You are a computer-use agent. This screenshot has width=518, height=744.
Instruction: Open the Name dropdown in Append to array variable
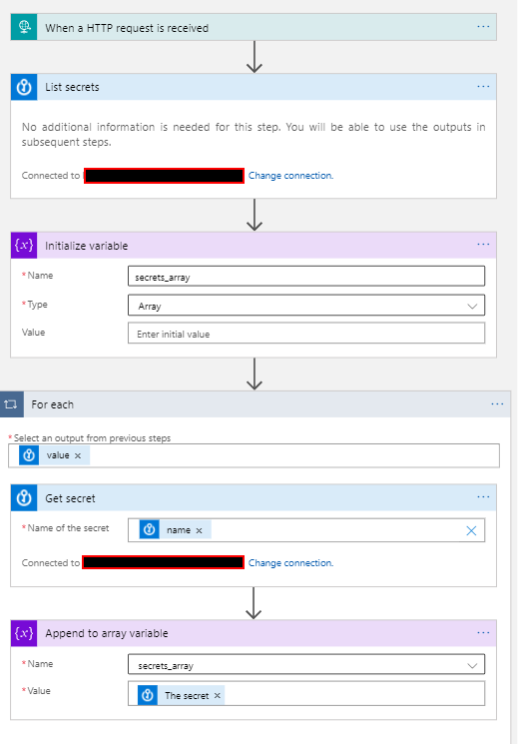(306, 665)
